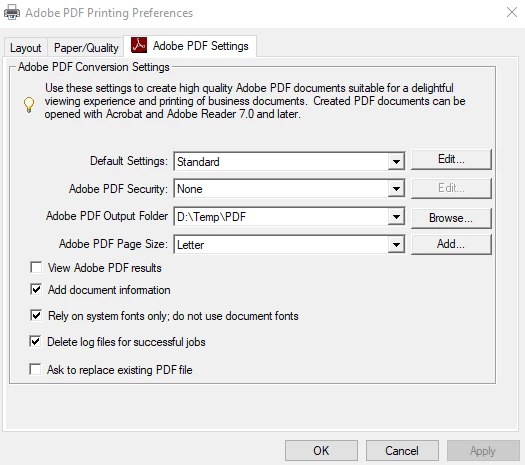Screen dimensions: 525x465
Task: Click the Adobe PDF Page Size label
Action: (x=113, y=244)
